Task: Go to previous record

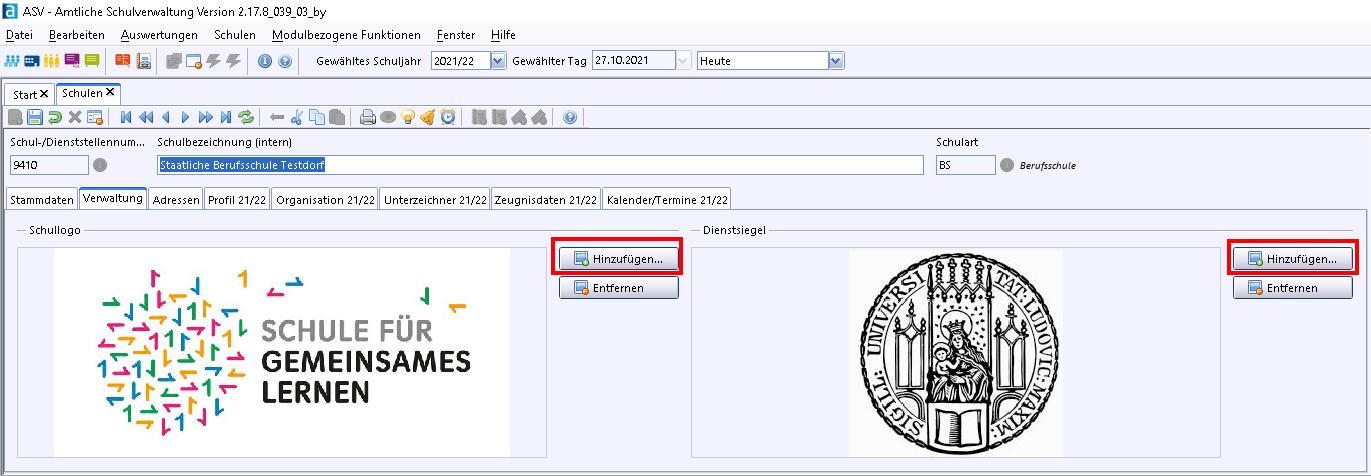Action: [165, 117]
